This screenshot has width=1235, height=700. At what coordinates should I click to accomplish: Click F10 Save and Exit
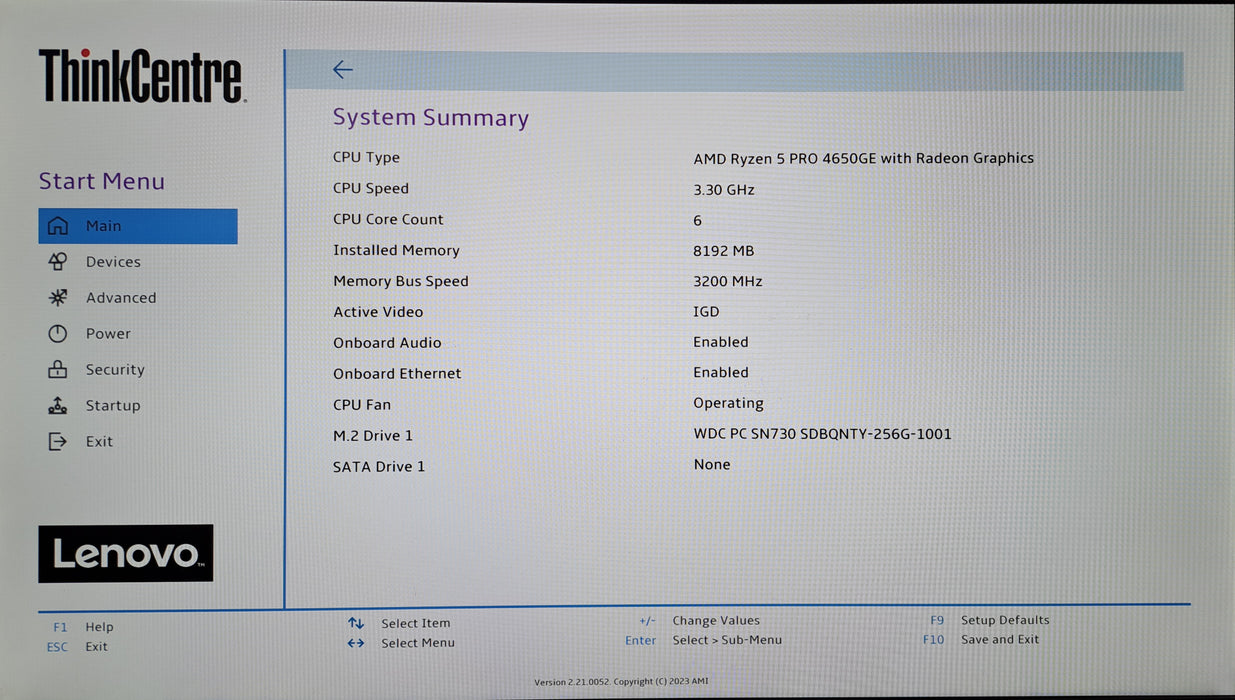(x=981, y=639)
